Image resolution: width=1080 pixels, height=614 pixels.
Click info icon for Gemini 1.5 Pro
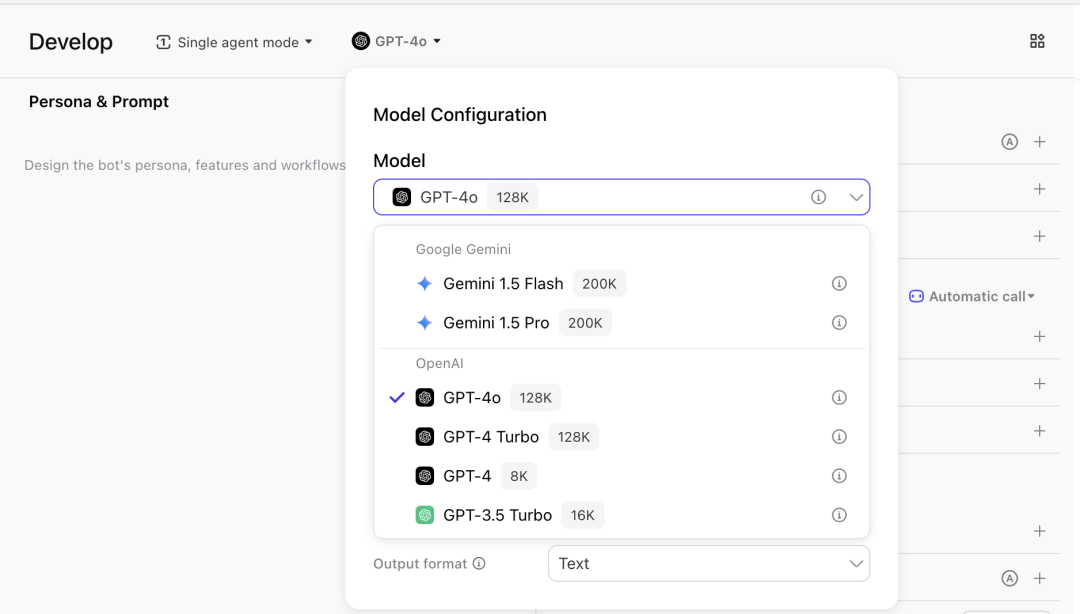839,323
